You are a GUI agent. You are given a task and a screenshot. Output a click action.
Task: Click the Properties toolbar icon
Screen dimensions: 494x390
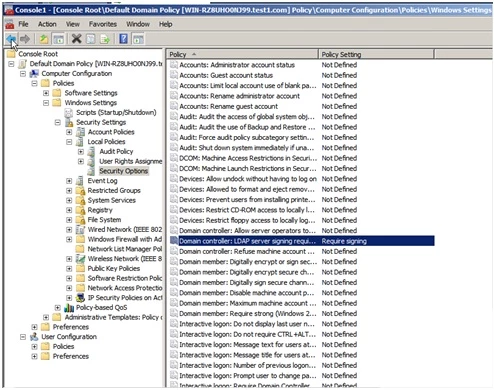click(x=91, y=39)
